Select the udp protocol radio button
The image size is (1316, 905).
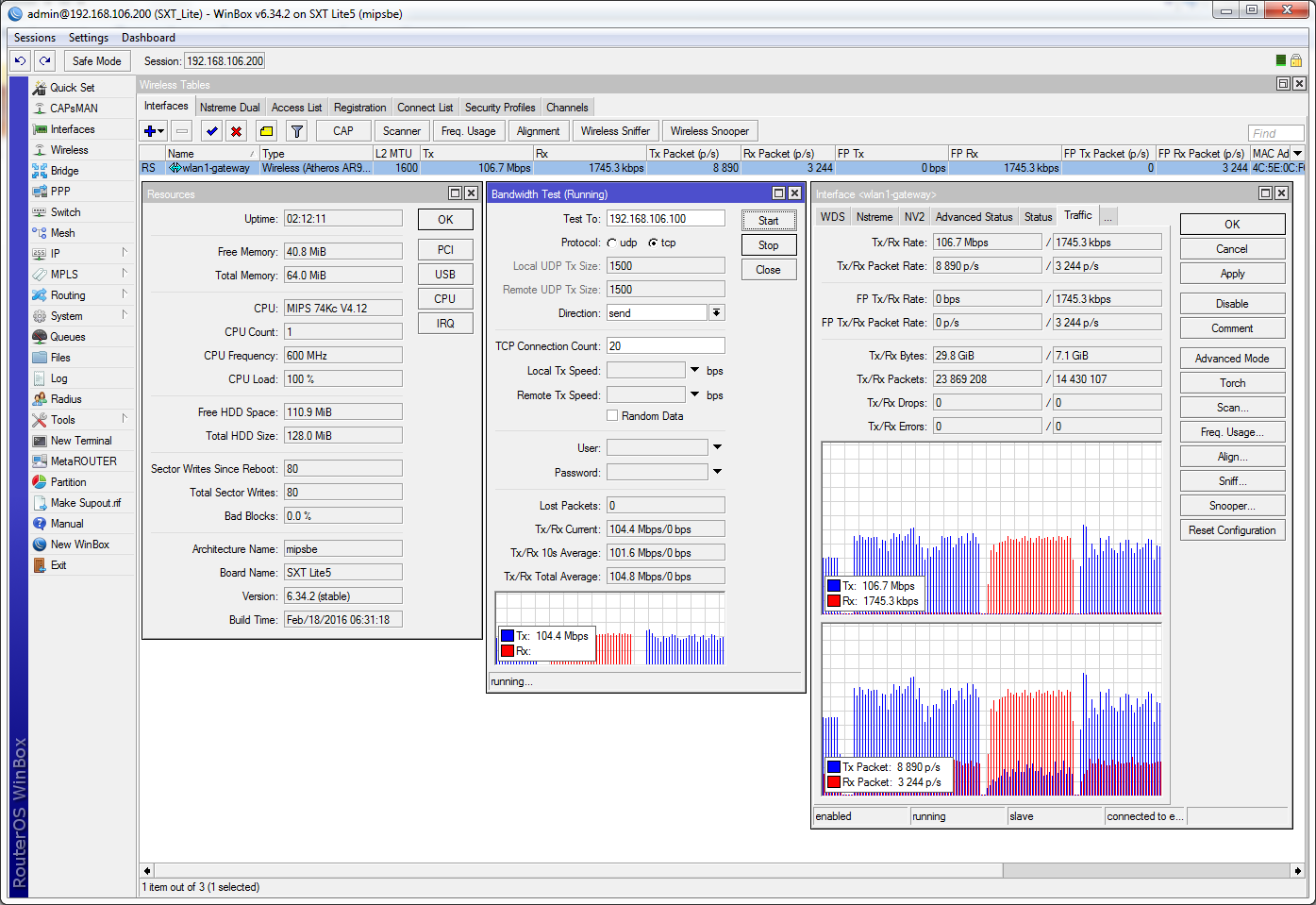click(612, 243)
